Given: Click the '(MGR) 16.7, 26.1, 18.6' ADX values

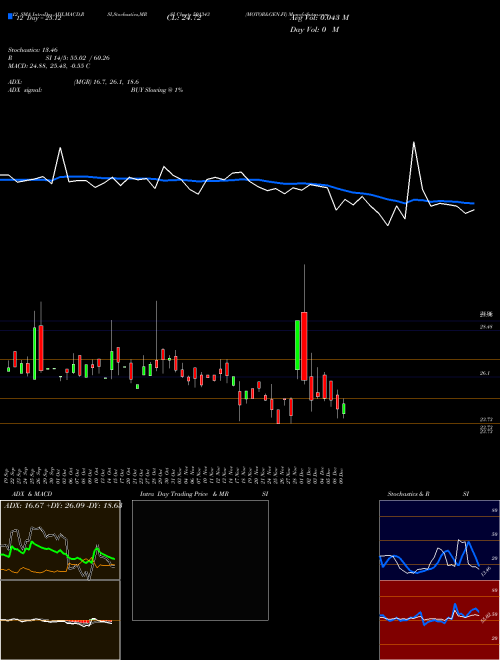Looking at the screenshot, I should click(x=106, y=82).
